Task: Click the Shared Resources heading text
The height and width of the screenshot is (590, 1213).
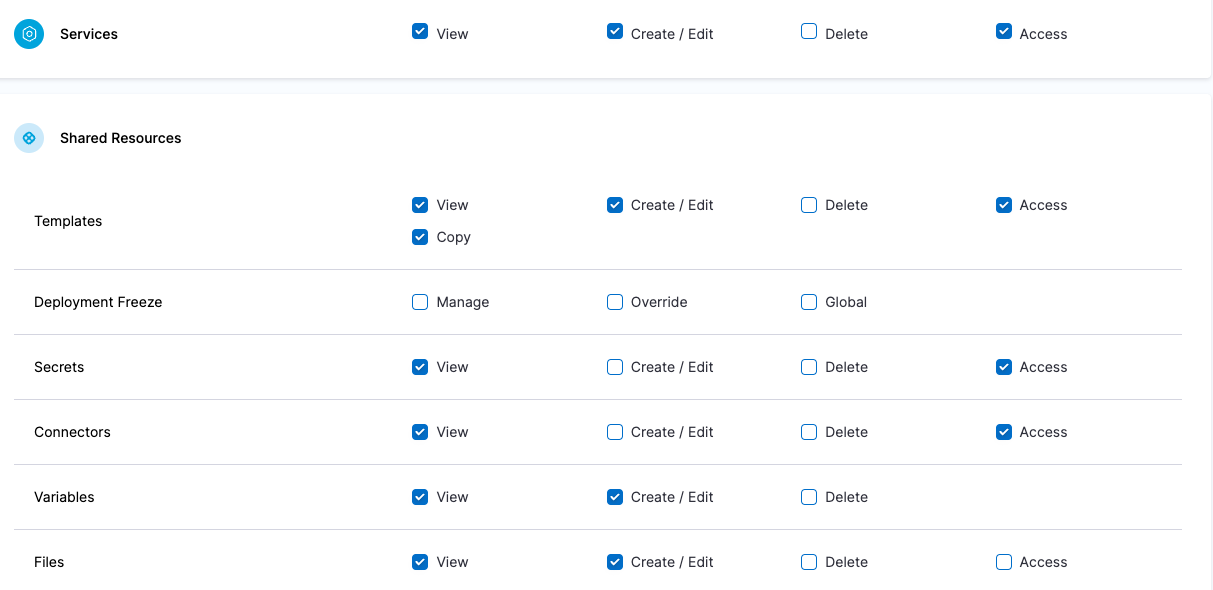Action: coord(120,138)
